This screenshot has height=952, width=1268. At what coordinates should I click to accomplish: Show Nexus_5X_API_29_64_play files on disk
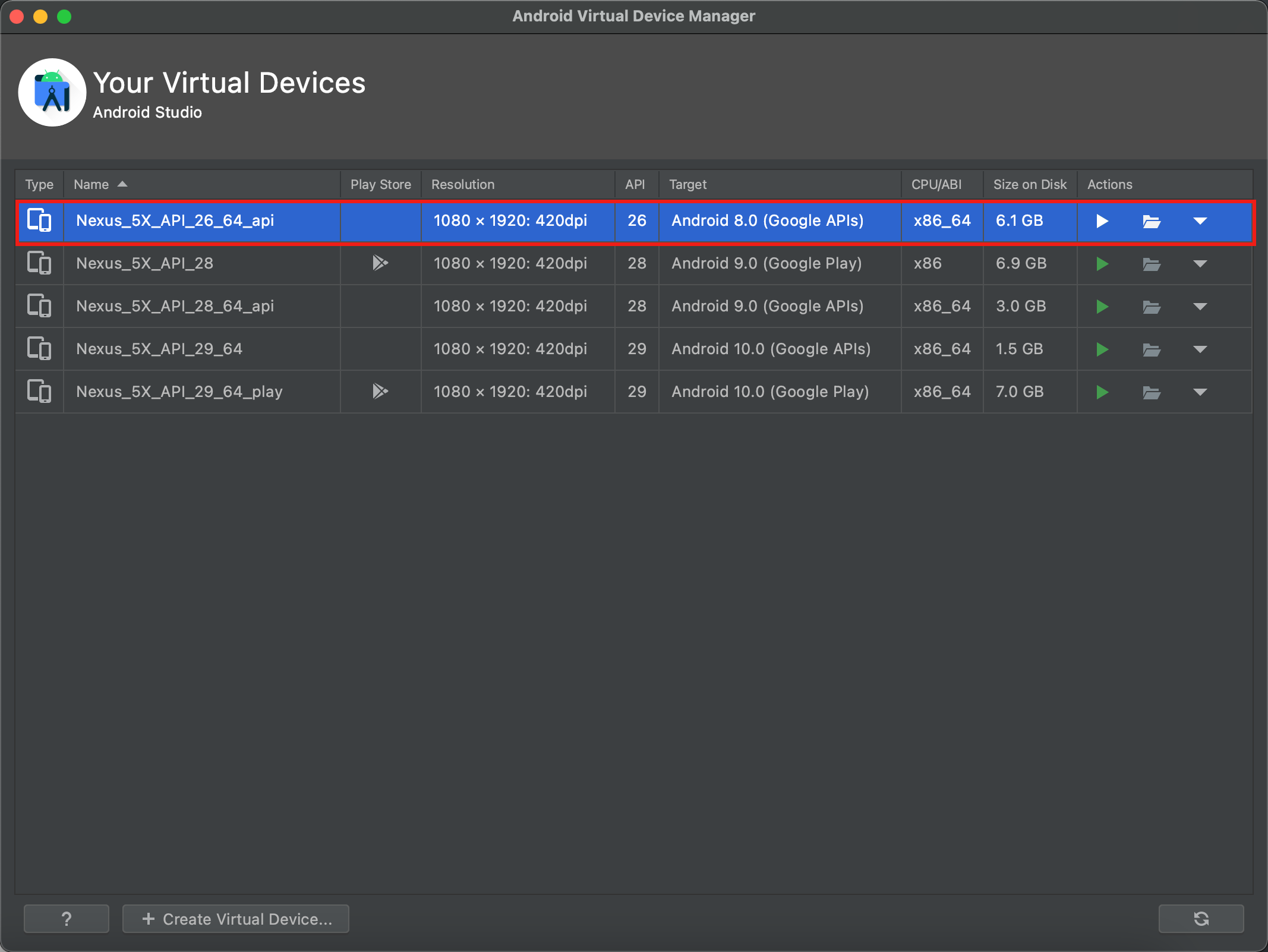coord(1152,393)
